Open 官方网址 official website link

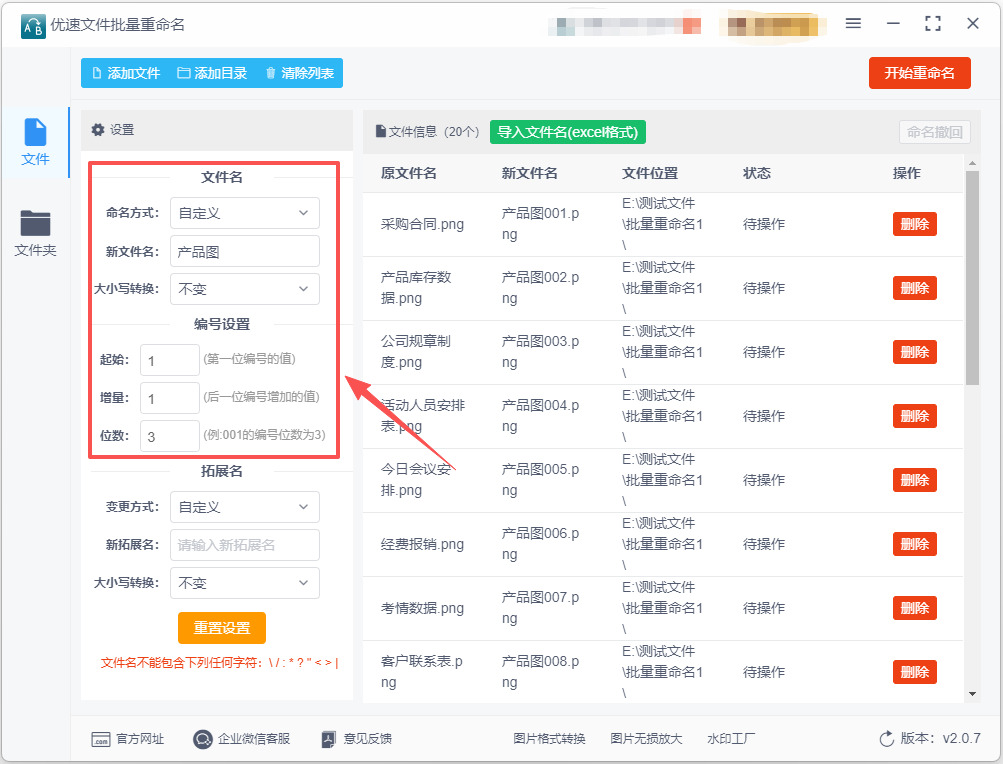point(128,739)
